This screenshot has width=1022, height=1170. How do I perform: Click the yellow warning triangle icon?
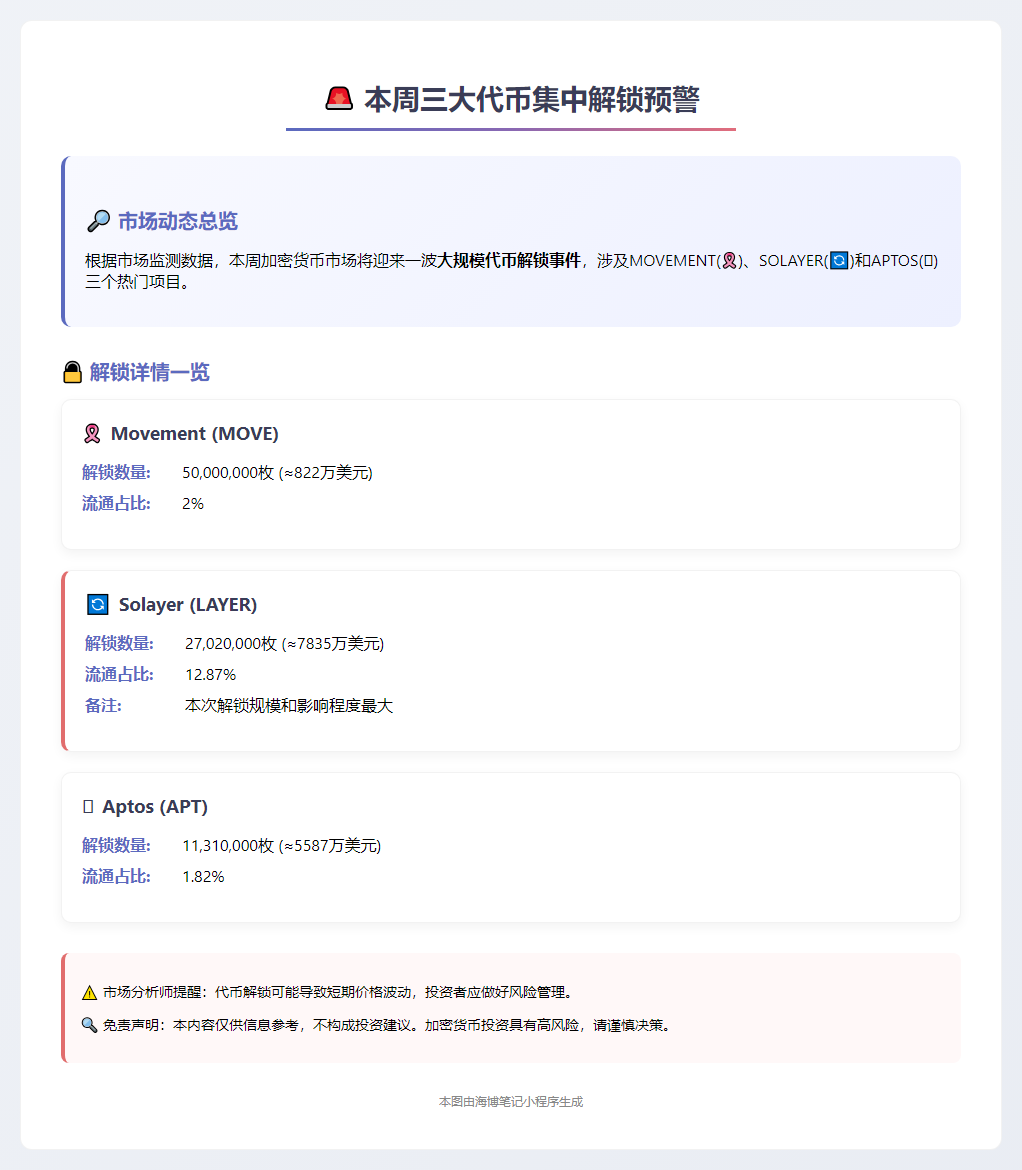click(90, 992)
